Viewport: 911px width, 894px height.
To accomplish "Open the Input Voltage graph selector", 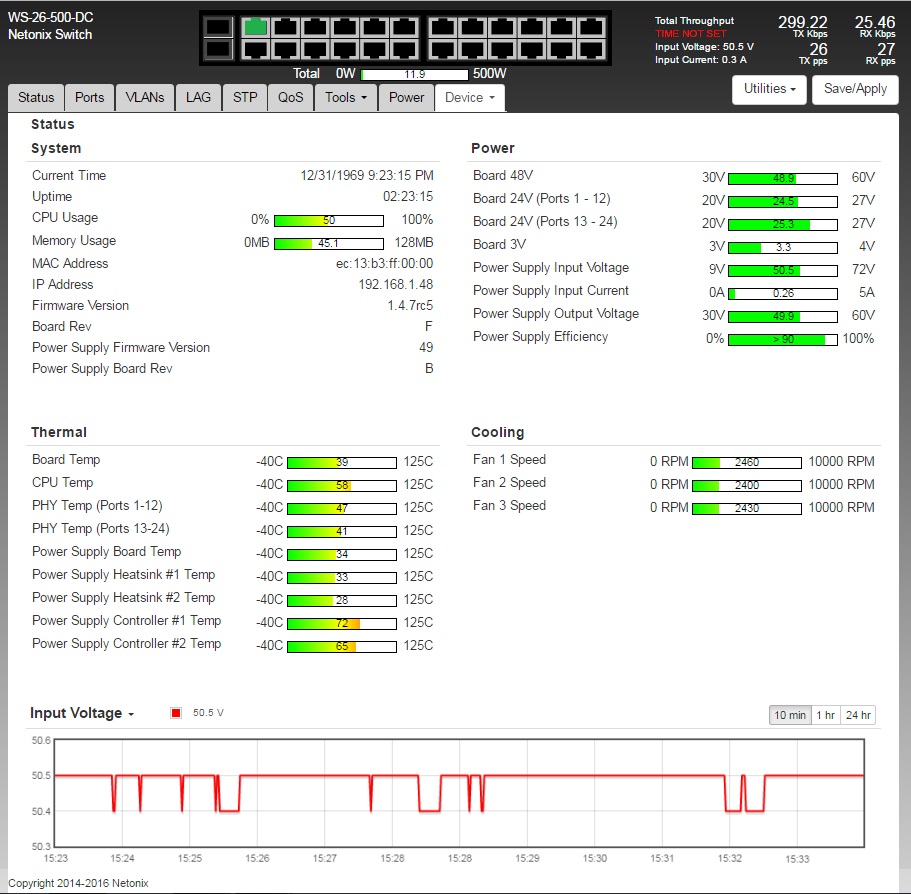I will [x=82, y=713].
